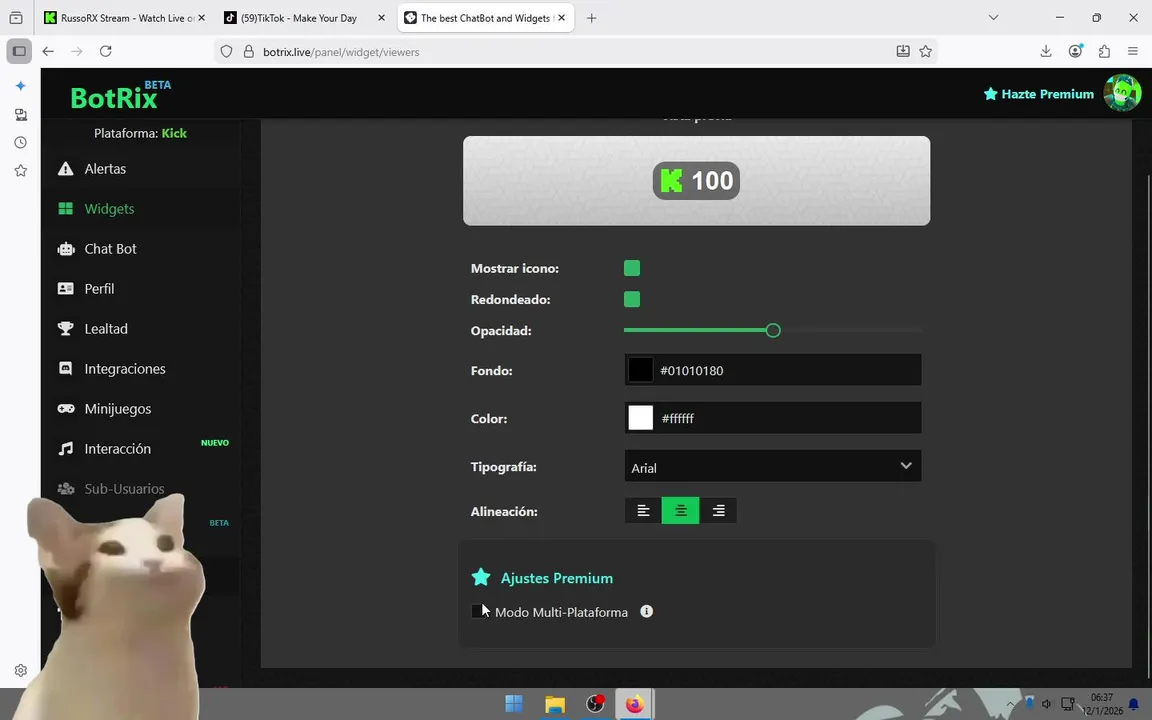Open File Explorer from the taskbar
The width and height of the screenshot is (1152, 720).
(555, 704)
